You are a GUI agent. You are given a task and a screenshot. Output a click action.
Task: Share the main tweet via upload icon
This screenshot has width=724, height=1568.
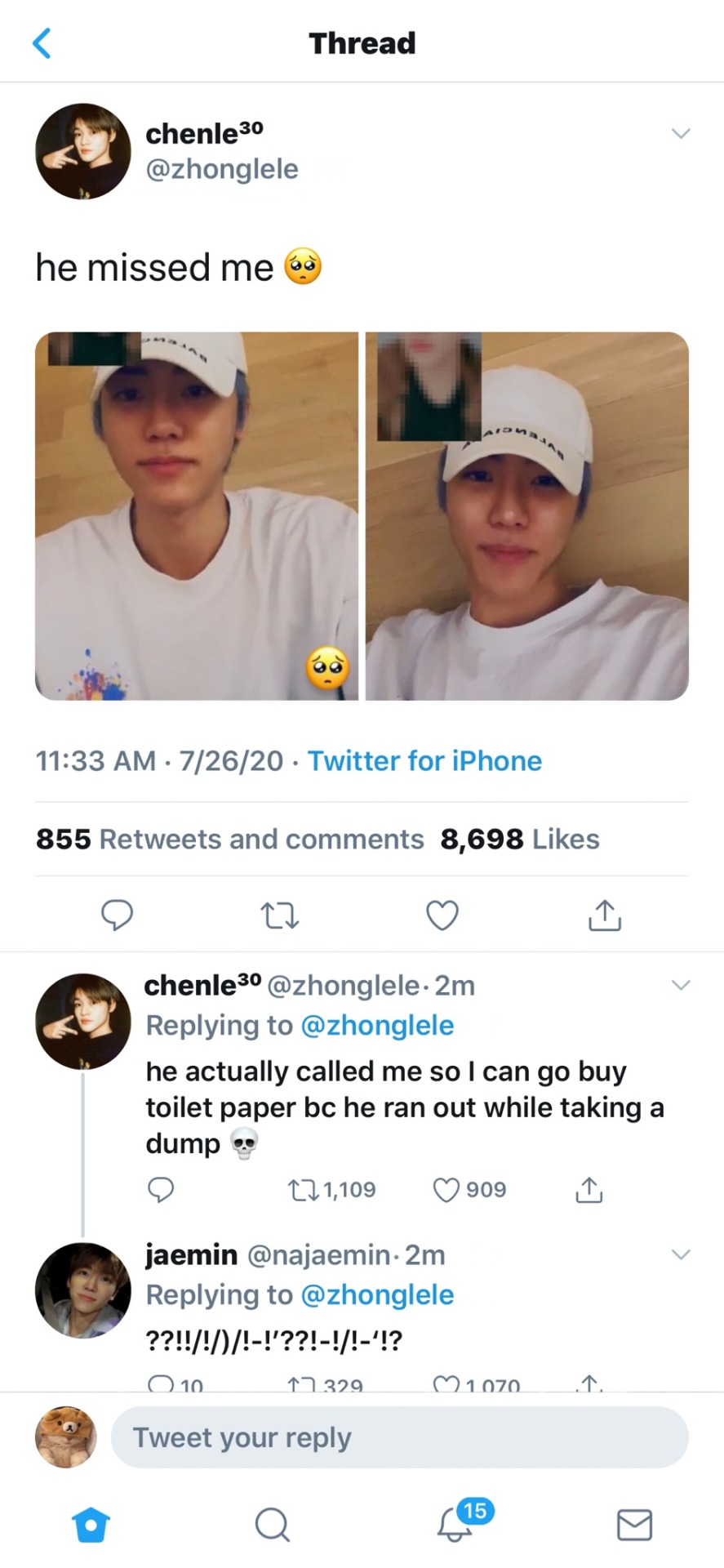coord(605,915)
